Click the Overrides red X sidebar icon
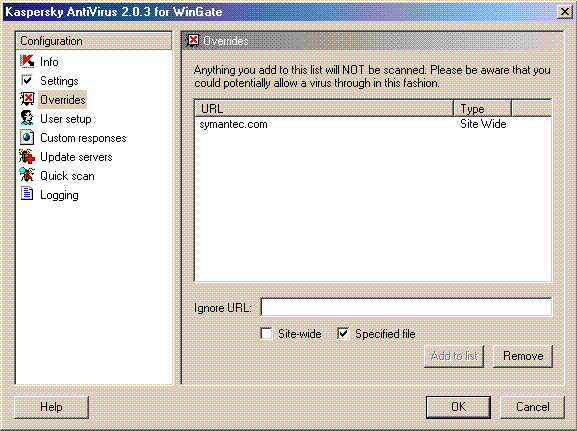Viewport: 577px width, 431px height. 27,99
